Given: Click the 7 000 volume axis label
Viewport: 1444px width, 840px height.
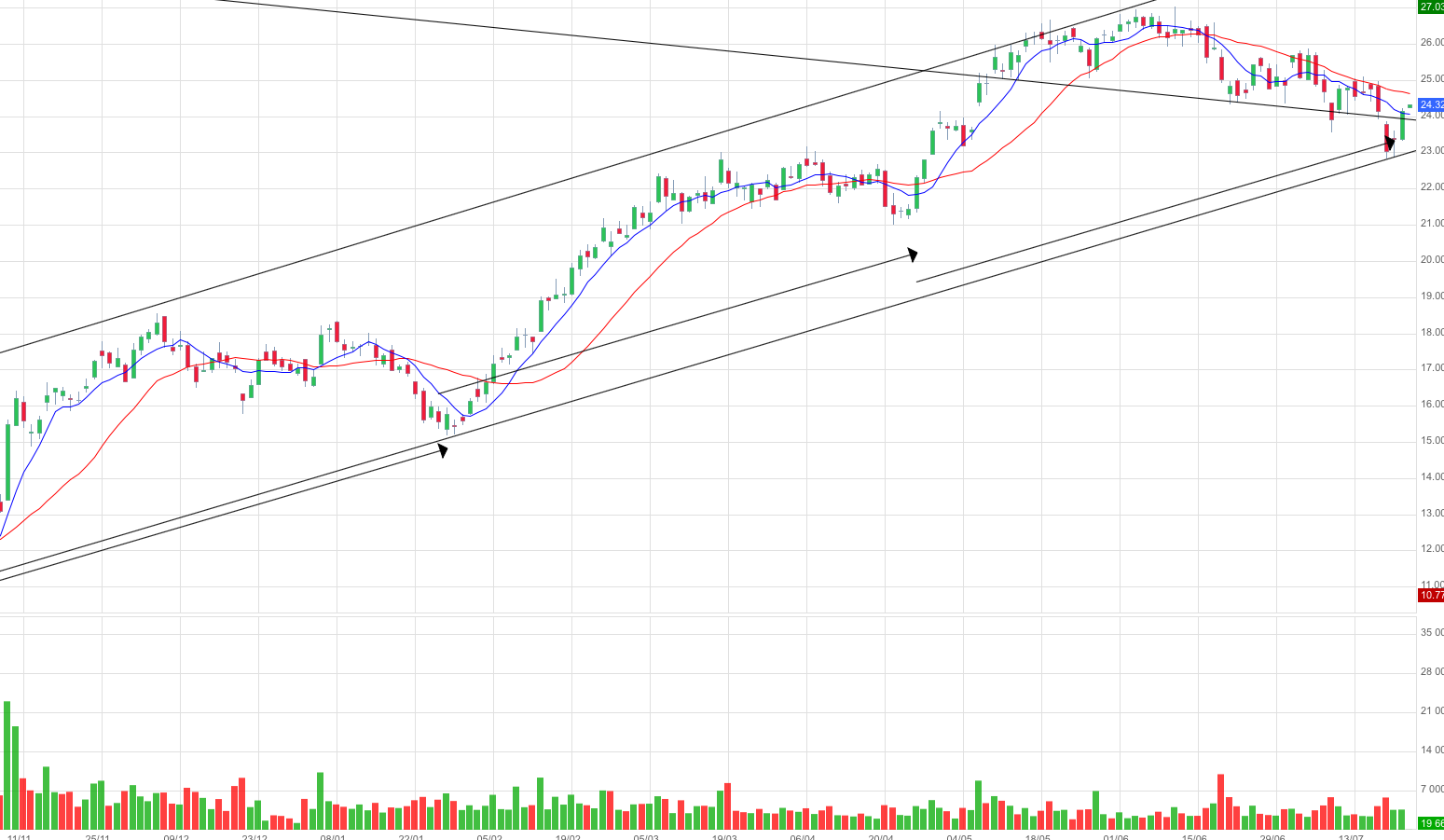Looking at the screenshot, I should [x=1432, y=790].
